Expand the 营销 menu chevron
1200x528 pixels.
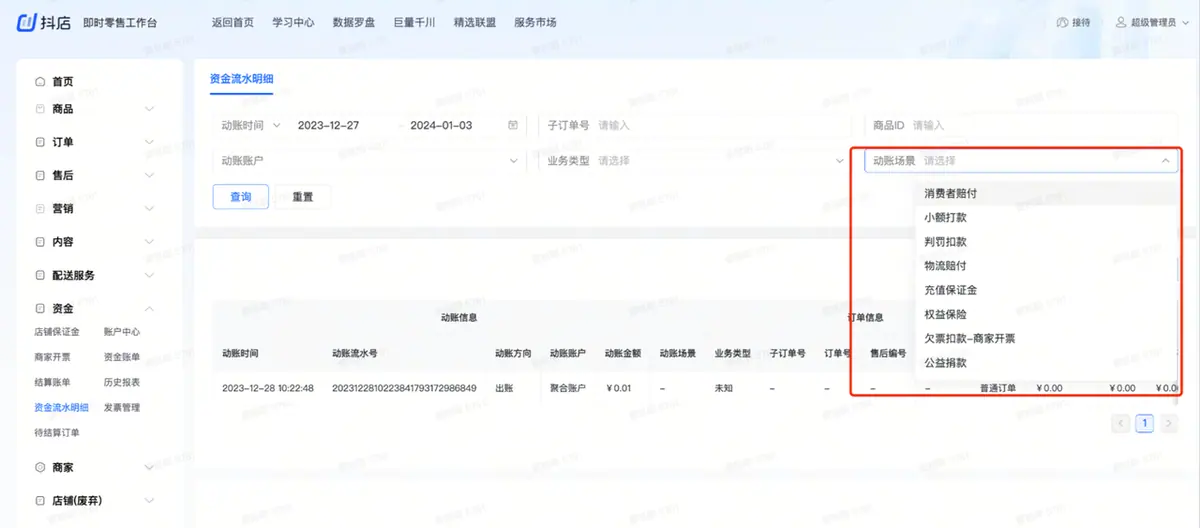click(x=150, y=209)
